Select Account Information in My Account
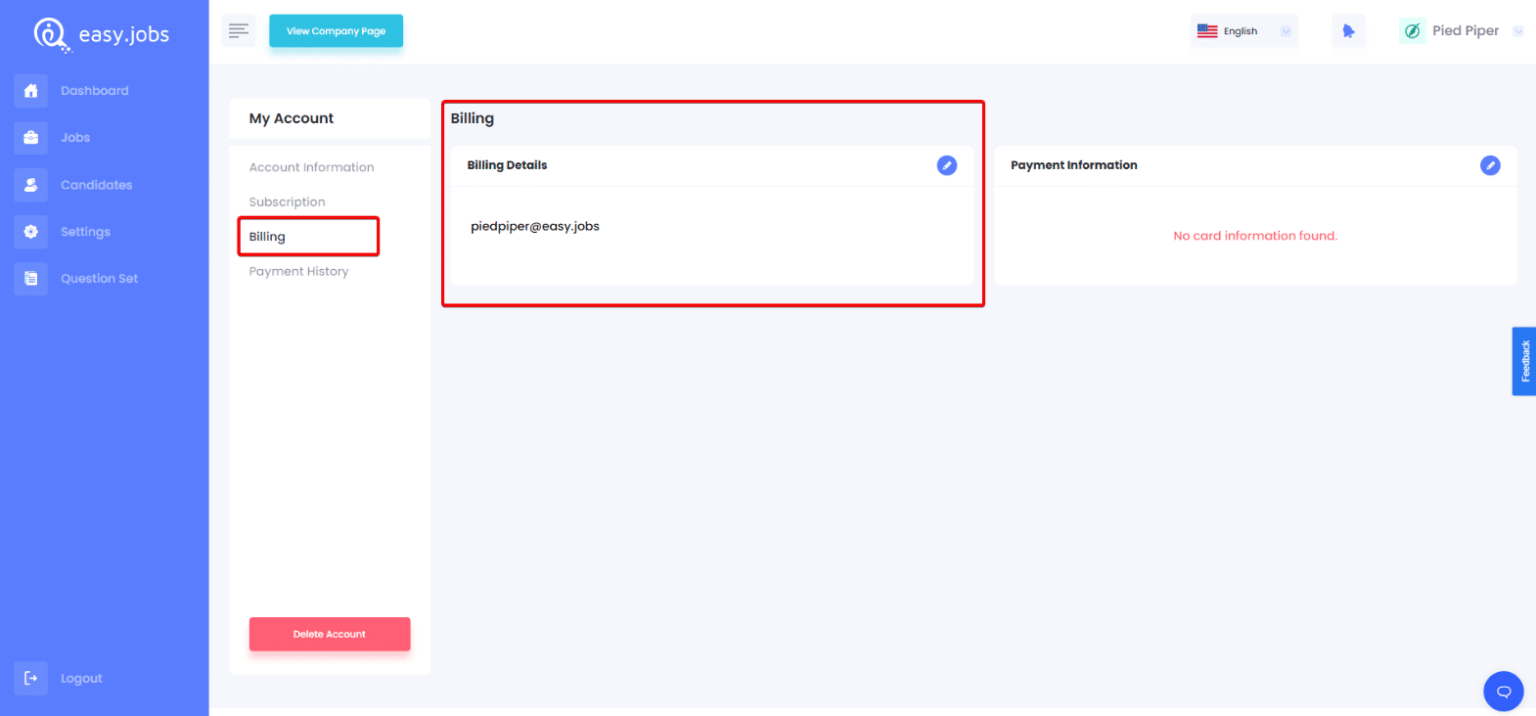 tap(312, 166)
